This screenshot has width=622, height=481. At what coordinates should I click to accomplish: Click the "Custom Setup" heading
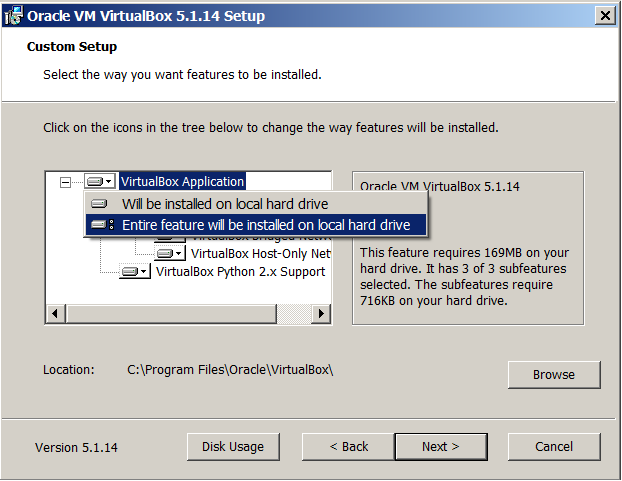72,46
